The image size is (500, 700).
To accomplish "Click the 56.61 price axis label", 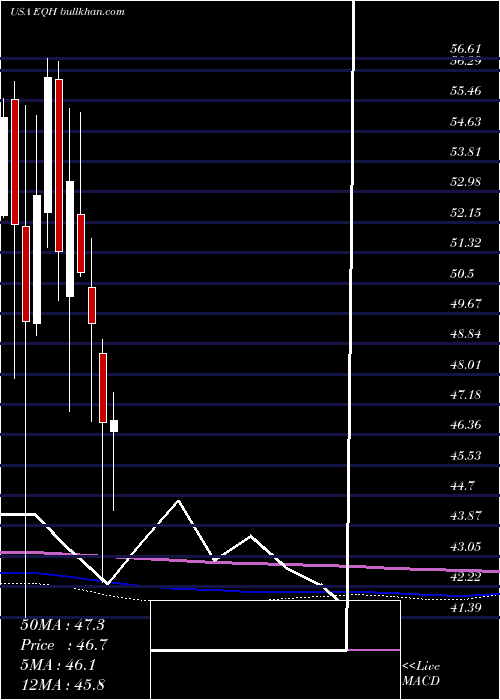I will point(466,49).
